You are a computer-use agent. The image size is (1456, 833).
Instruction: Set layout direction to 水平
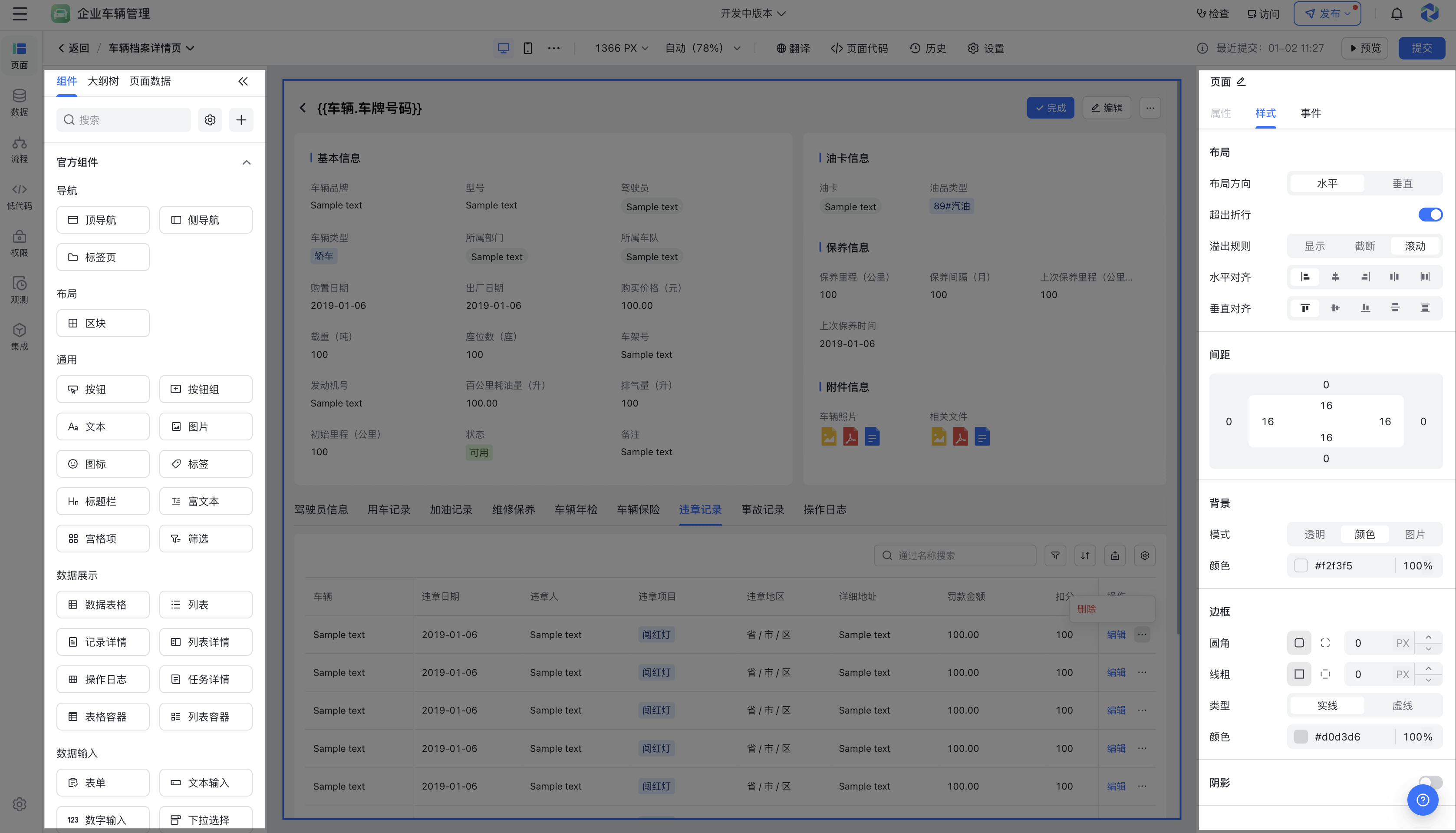pos(1328,184)
